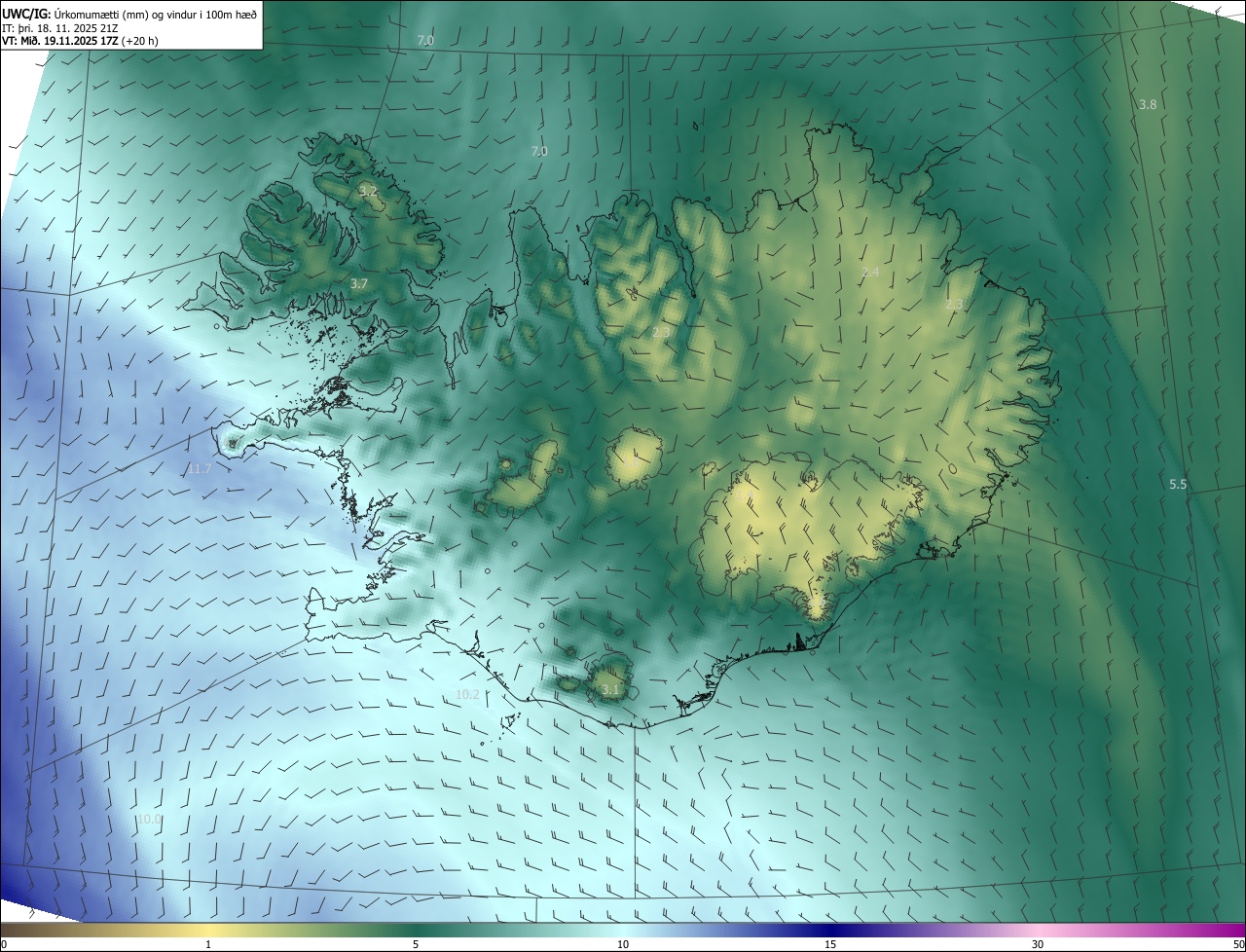Click the 3.7 value label

359,284
